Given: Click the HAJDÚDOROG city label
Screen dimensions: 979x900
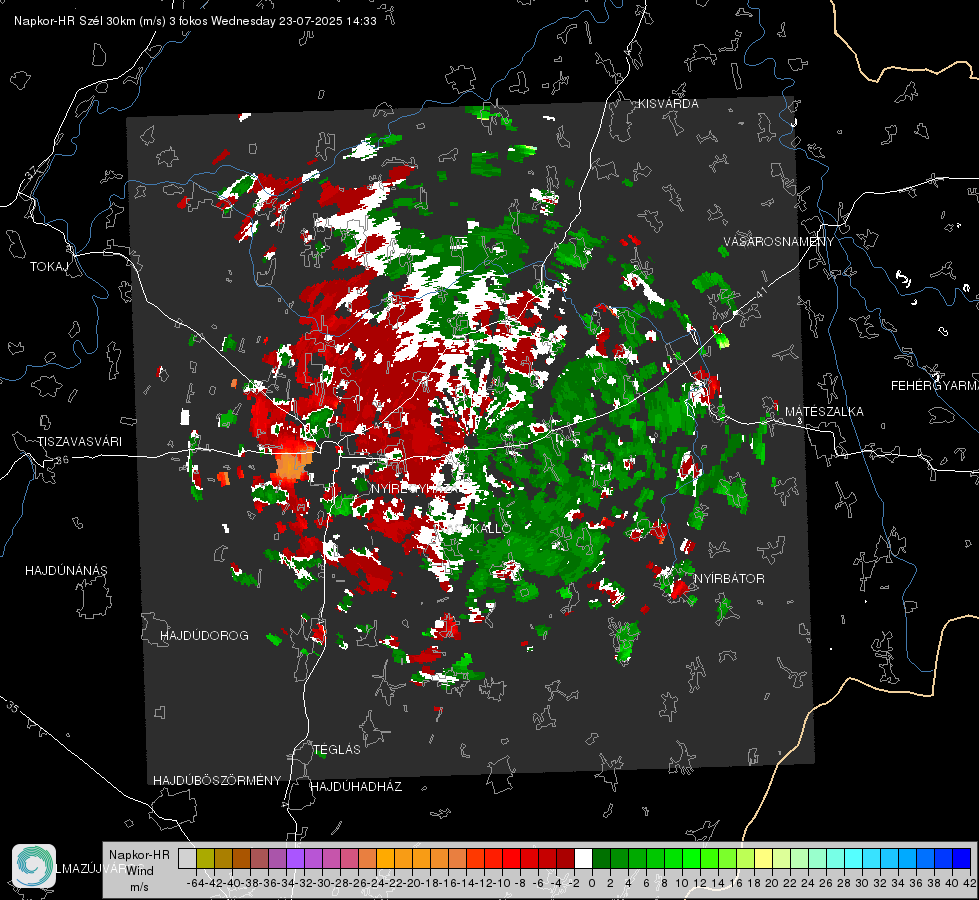Looking at the screenshot, I should 204,636.
